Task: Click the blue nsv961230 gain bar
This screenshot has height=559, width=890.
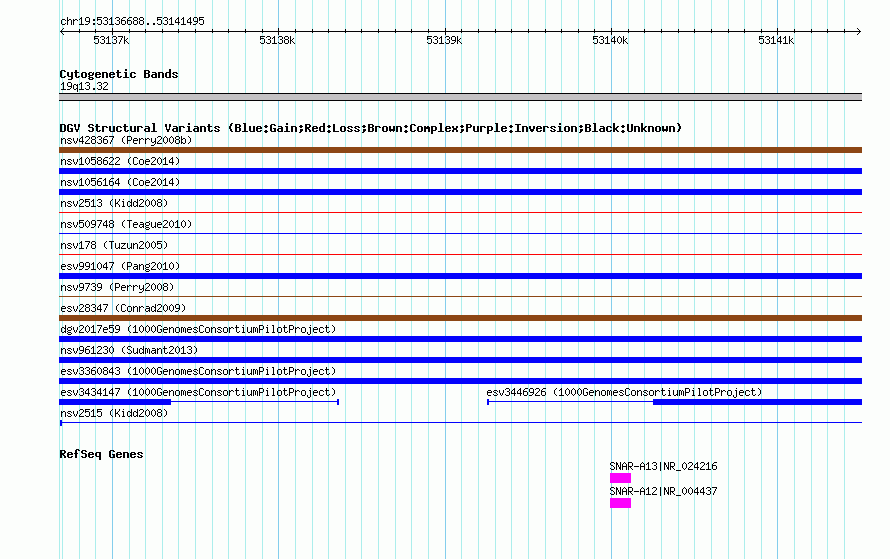Action: [x=460, y=360]
